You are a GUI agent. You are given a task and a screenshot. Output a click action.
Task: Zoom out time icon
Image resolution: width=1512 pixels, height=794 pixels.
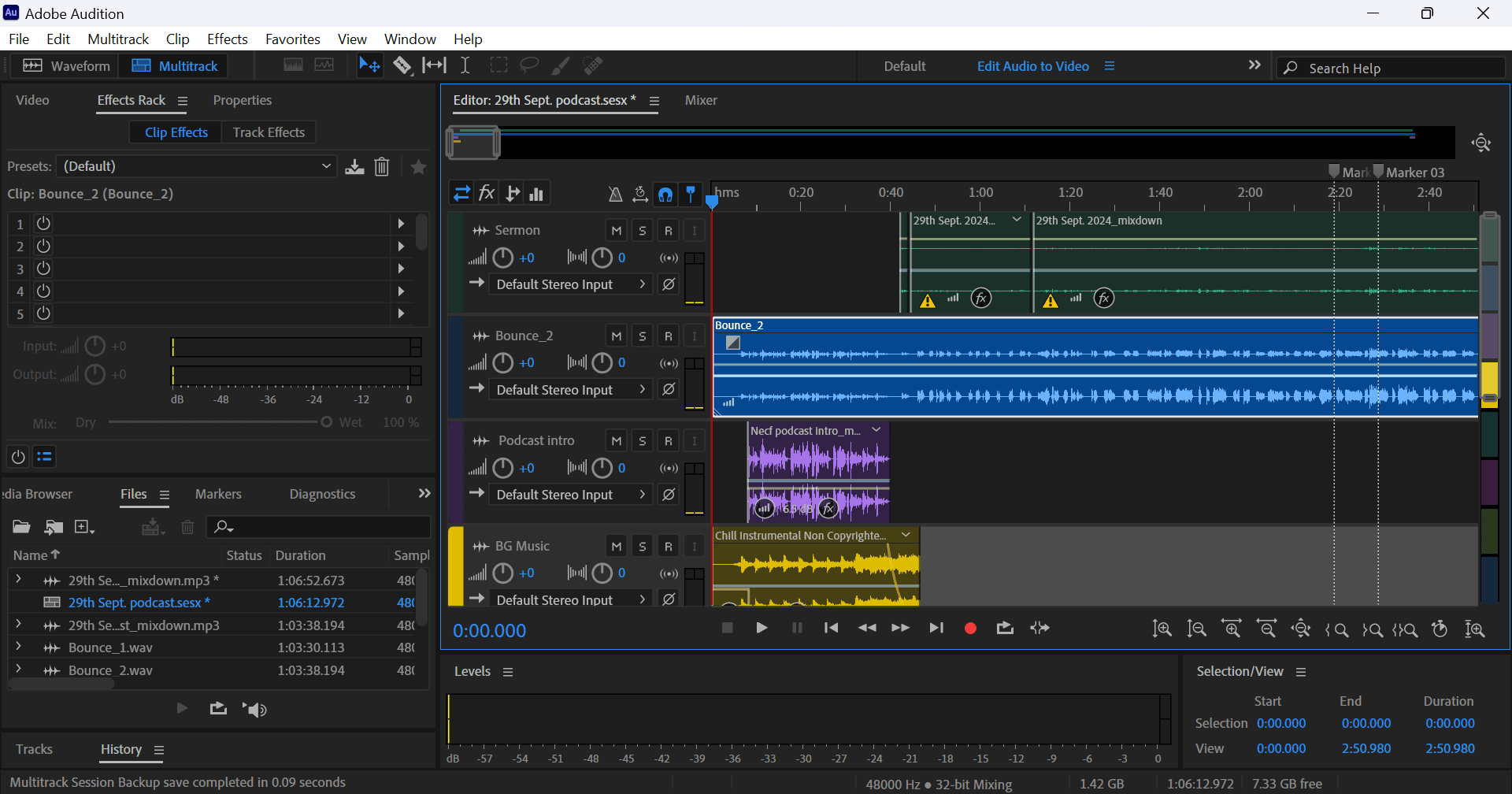tap(1266, 629)
